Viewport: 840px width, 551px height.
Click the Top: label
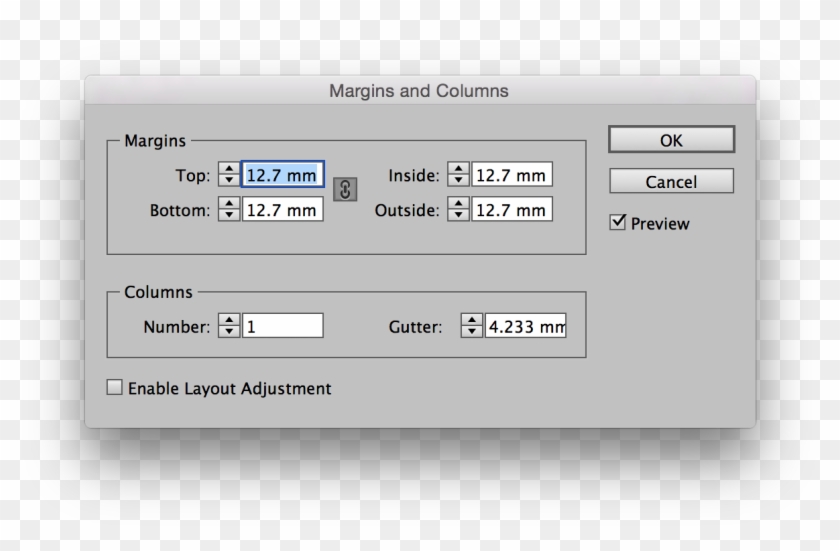[x=193, y=175]
